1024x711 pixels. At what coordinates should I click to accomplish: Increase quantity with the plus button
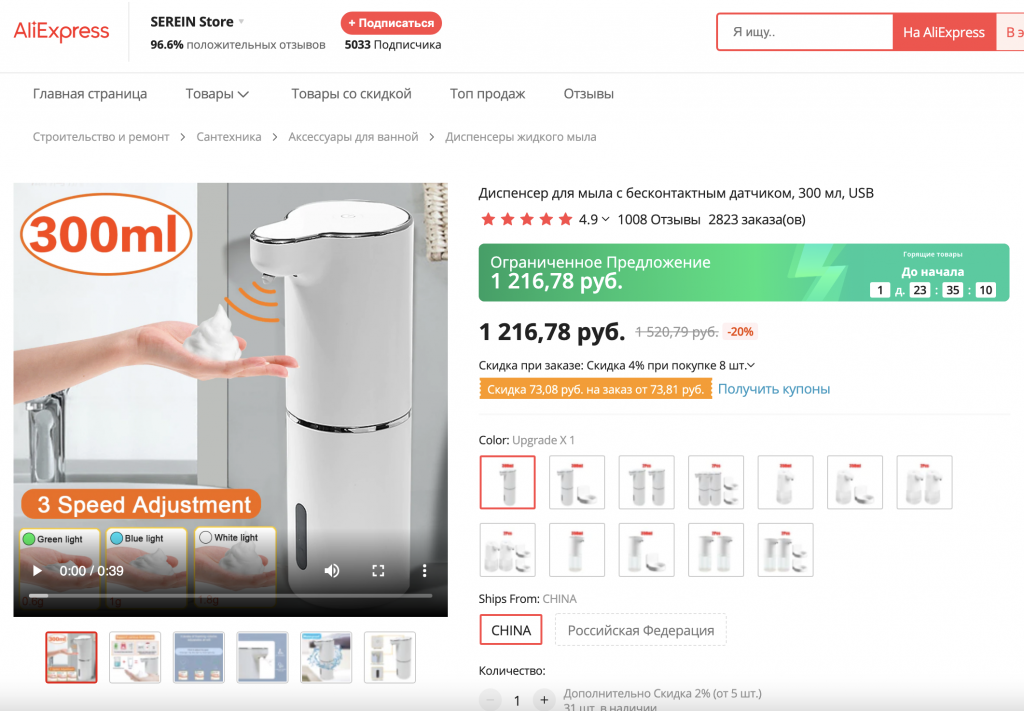[543, 700]
